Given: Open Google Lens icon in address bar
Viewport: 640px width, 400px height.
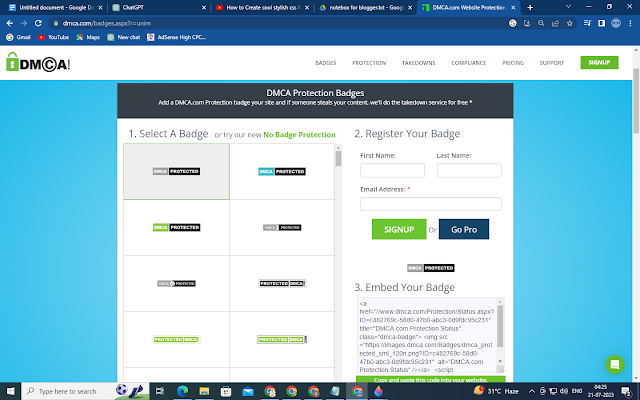Looking at the screenshot, I should pos(513,23).
